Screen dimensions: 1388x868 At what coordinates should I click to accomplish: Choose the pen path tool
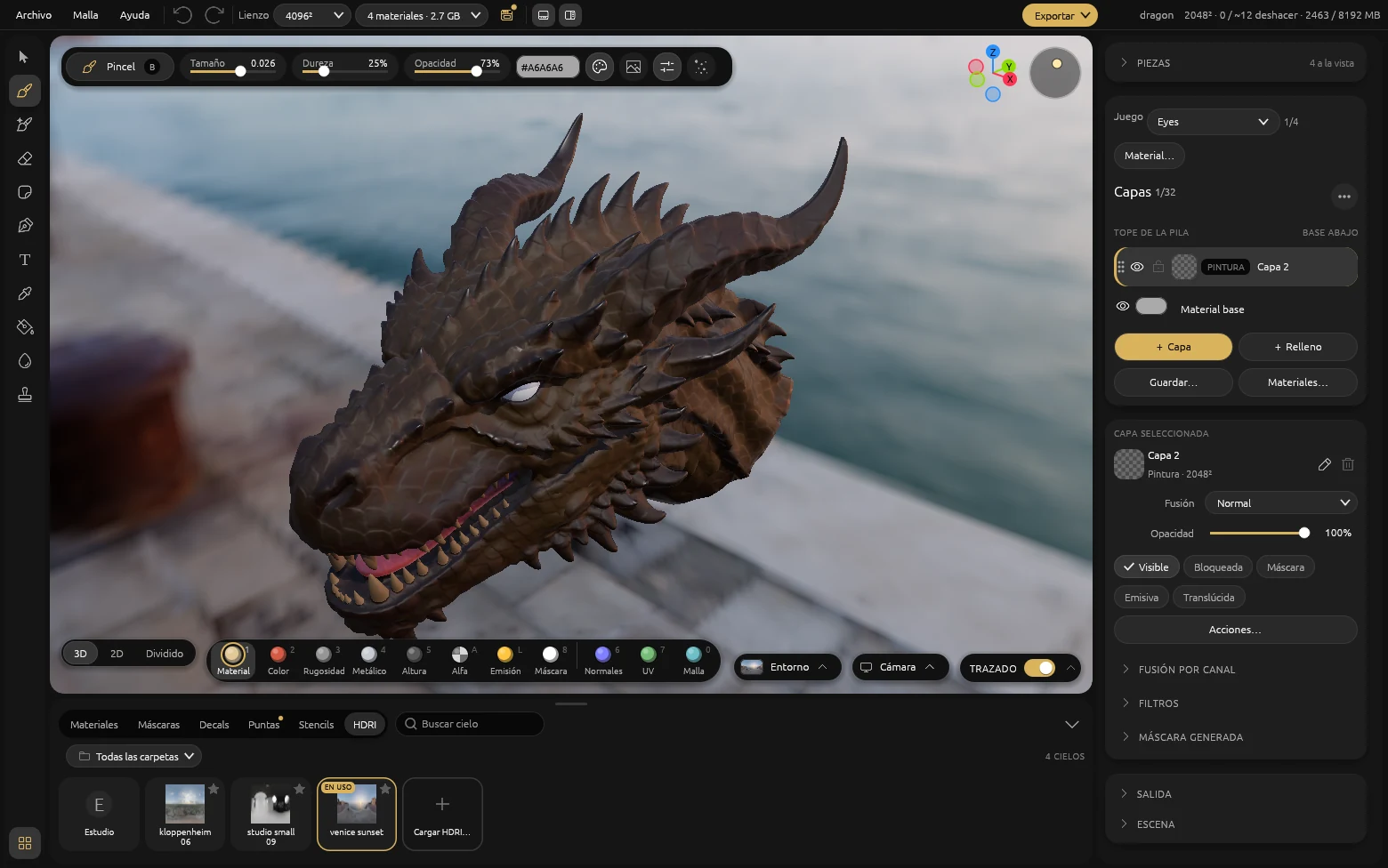click(24, 226)
